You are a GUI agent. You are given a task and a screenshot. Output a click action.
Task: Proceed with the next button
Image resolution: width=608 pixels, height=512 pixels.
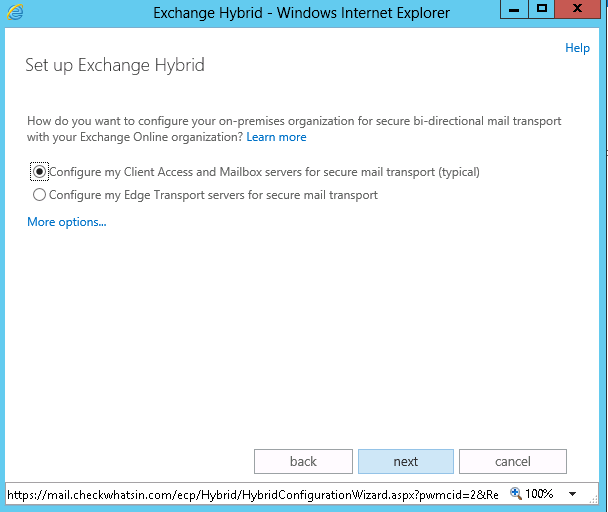(x=406, y=461)
